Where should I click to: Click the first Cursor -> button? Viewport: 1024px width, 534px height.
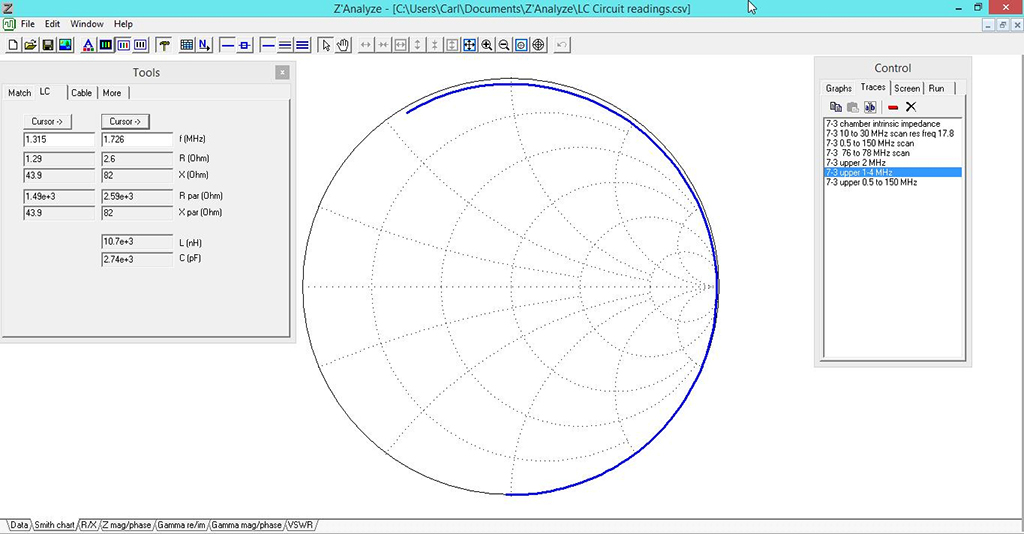click(x=47, y=121)
